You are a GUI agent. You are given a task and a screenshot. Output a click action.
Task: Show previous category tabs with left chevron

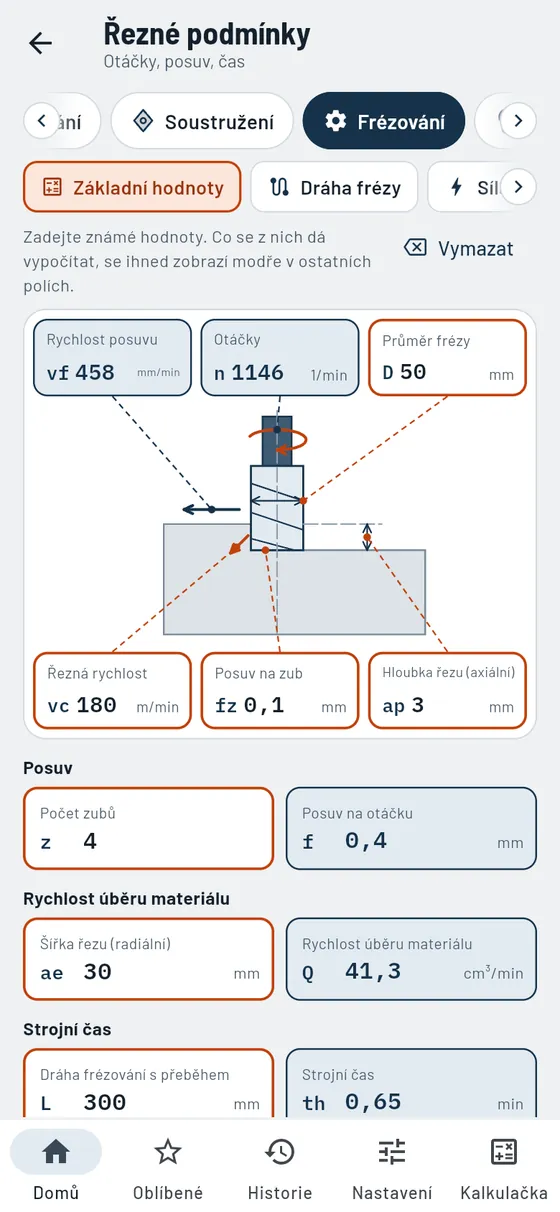[x=41, y=121]
